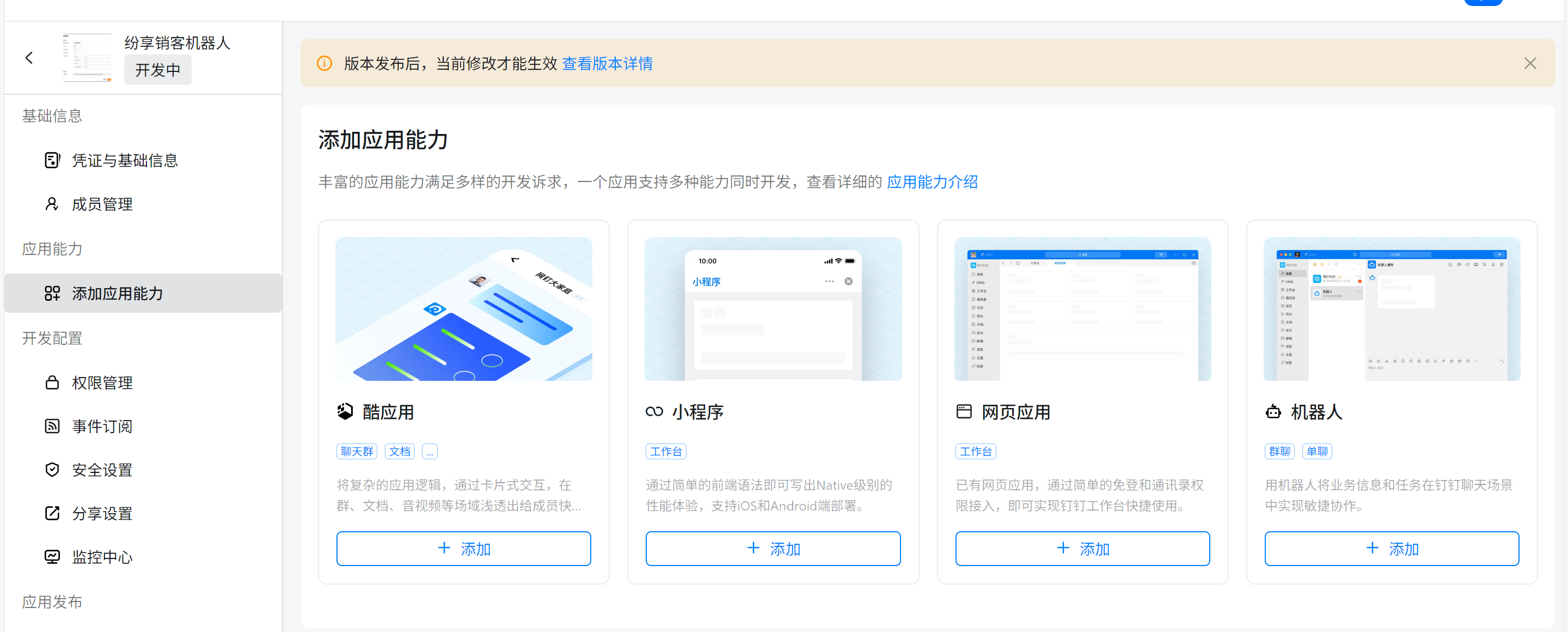The image size is (1568, 632).
Task: Click the 机器人 card preview image
Action: [1392, 309]
